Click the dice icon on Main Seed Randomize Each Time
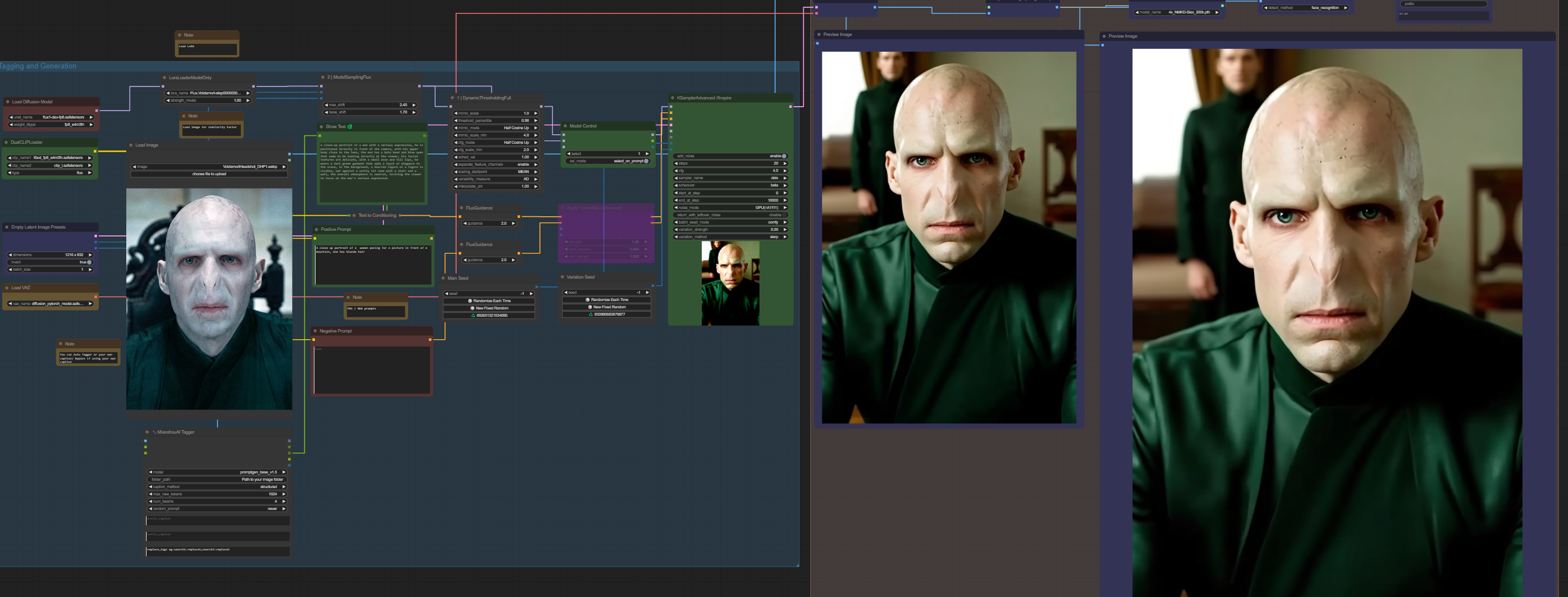Image resolution: width=1568 pixels, height=597 pixels. (x=470, y=301)
